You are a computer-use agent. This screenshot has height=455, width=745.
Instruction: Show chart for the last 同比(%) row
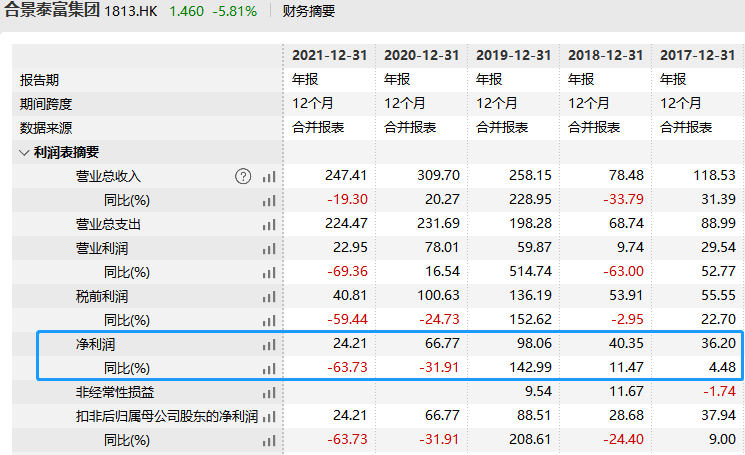269,441
